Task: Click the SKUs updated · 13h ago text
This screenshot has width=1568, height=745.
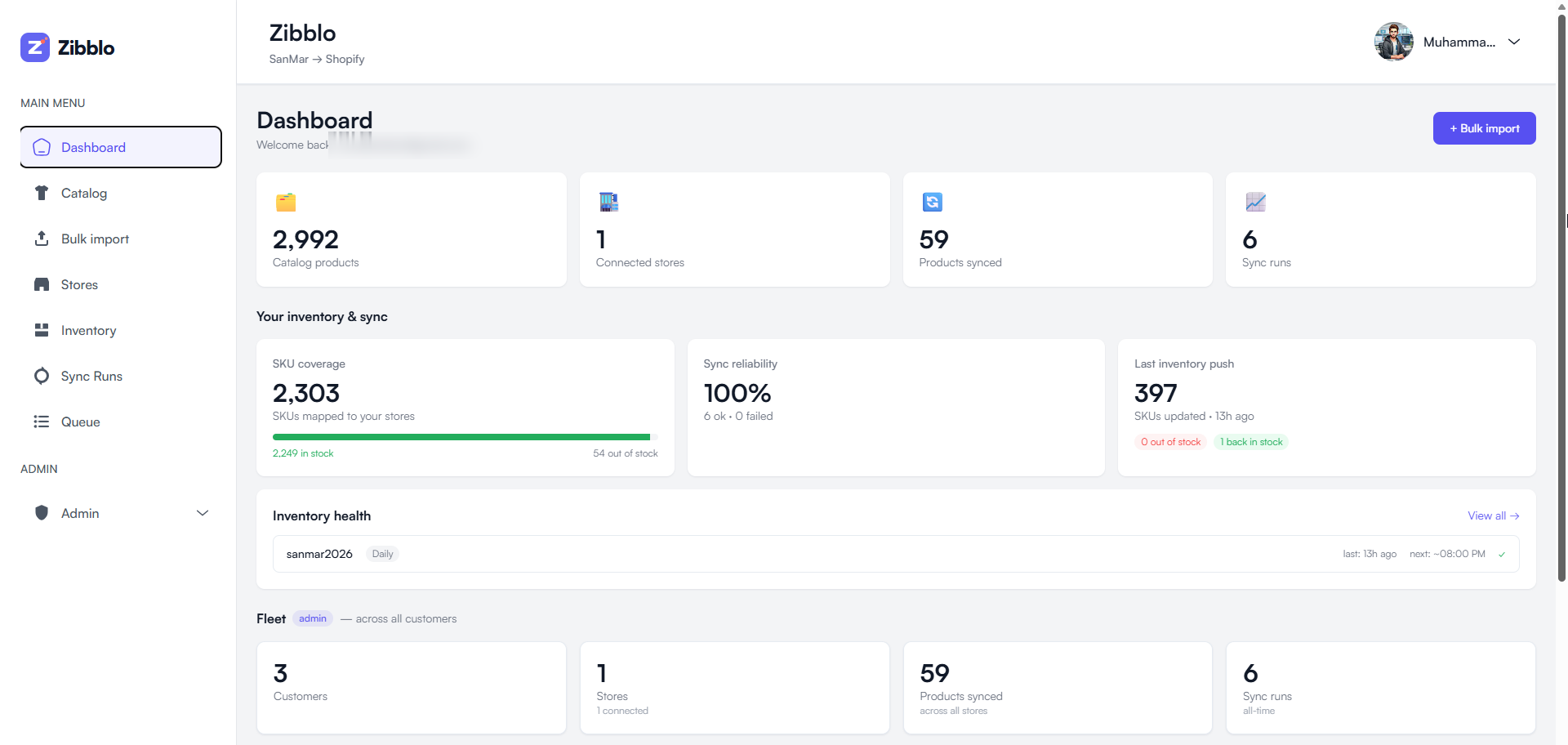Action: pos(1194,416)
